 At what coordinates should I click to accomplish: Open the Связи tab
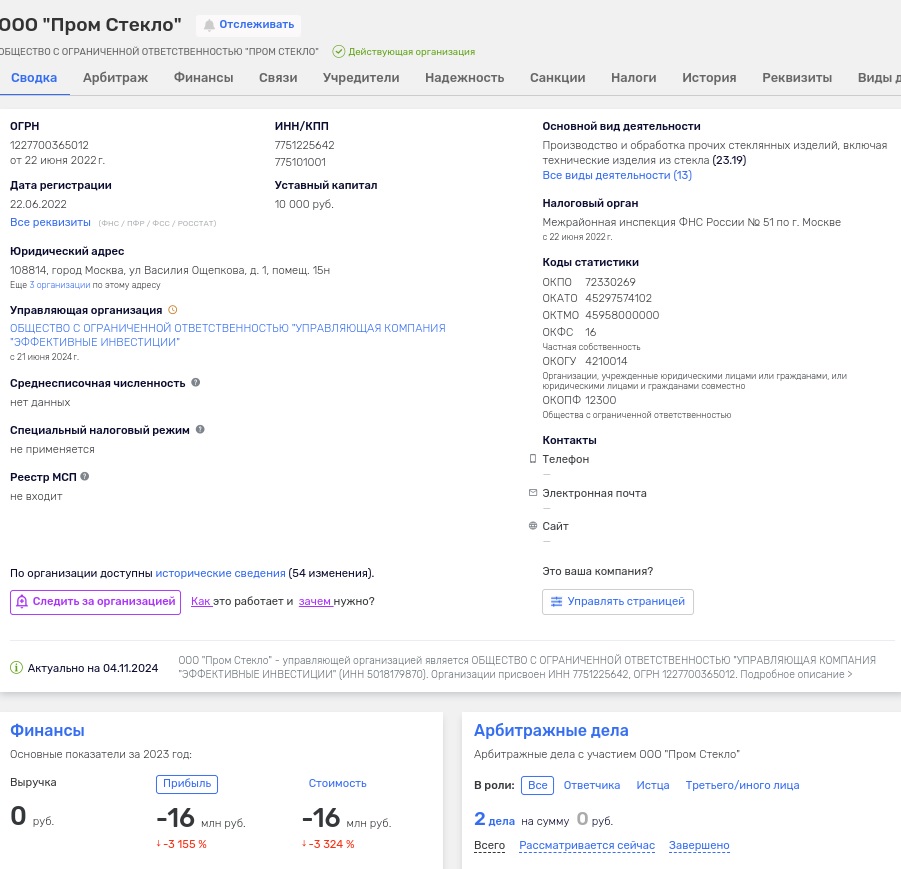[278, 78]
